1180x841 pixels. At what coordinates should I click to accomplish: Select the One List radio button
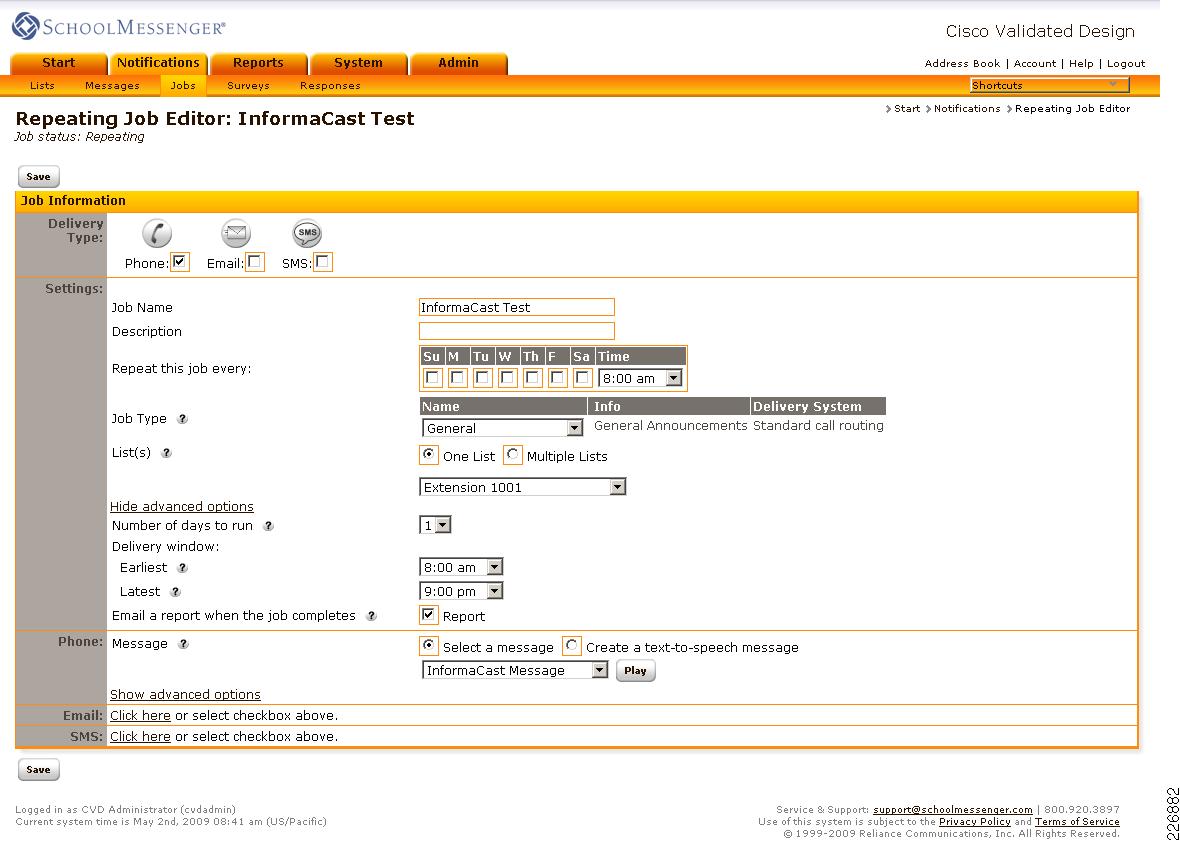click(x=429, y=455)
